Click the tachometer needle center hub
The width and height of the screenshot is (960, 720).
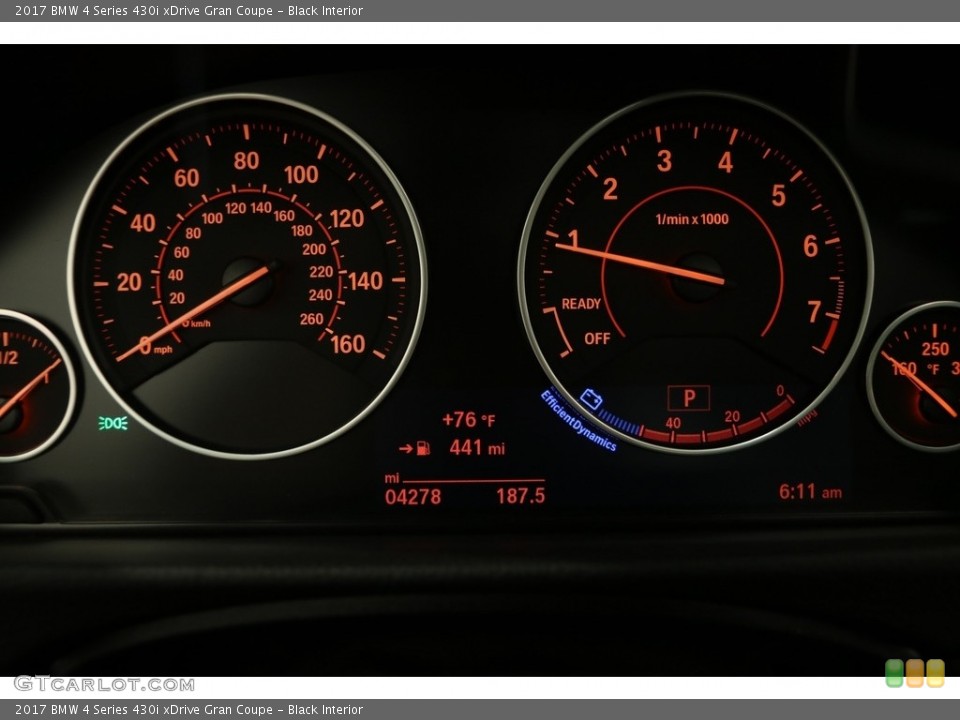[x=696, y=277]
